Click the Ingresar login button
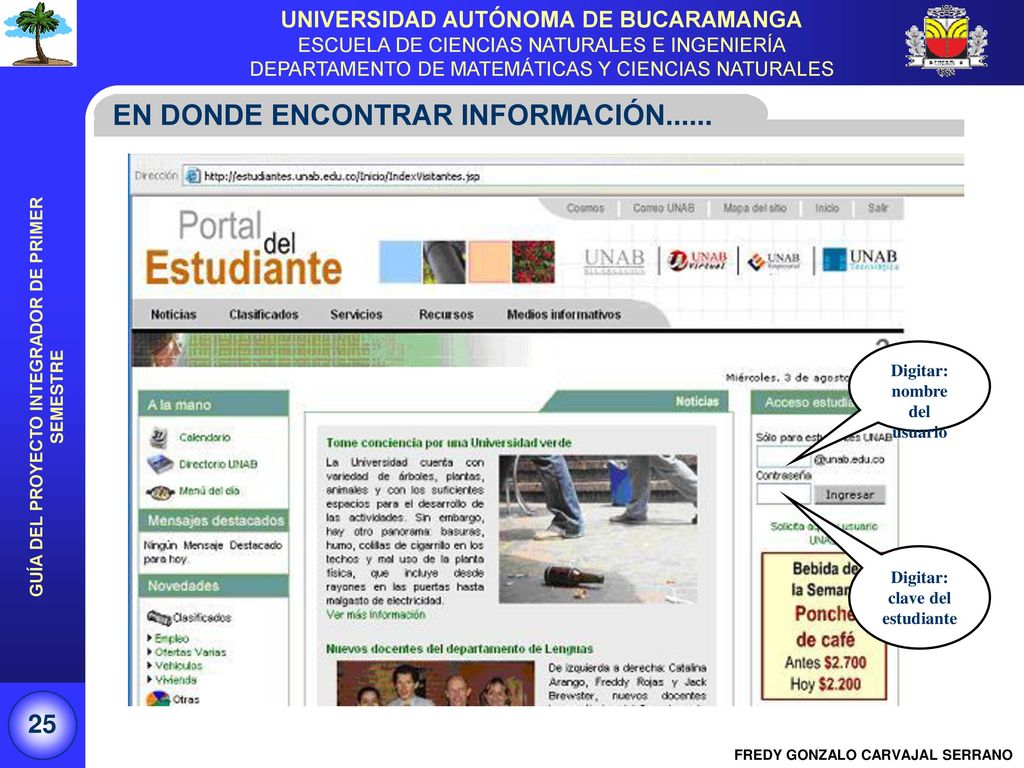Viewport: 1024px width, 768px height. (849, 495)
